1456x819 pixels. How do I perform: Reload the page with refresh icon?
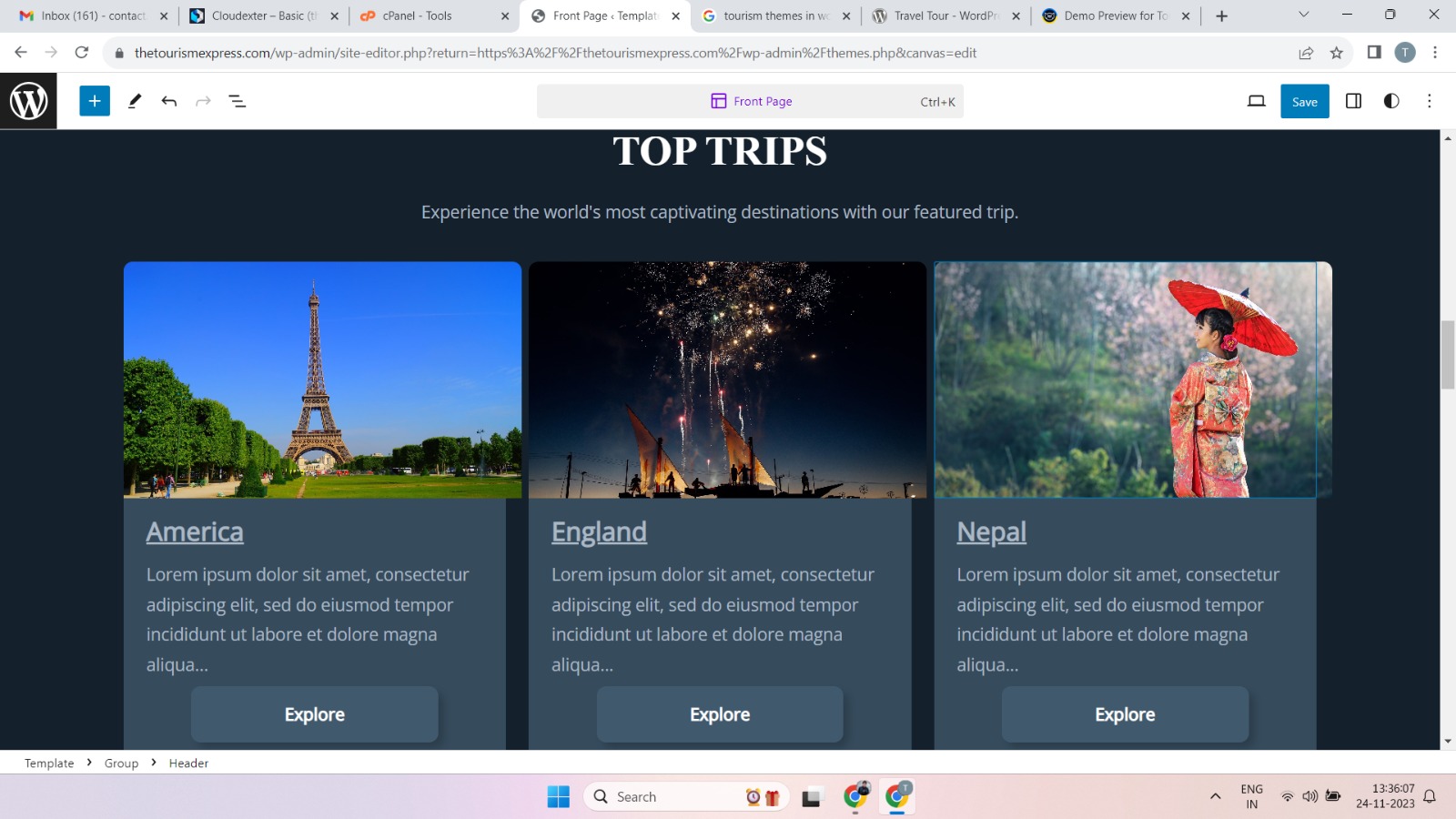[82, 53]
